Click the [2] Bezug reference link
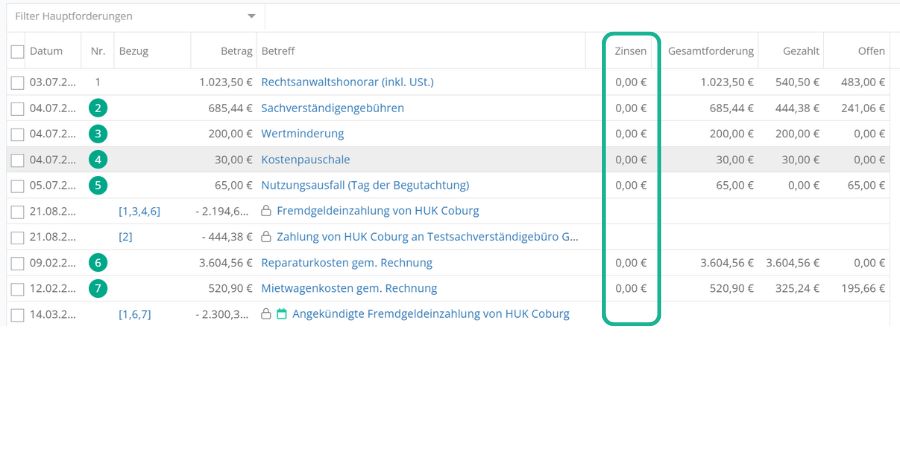Screen dimensions: 900x450 tap(126, 237)
